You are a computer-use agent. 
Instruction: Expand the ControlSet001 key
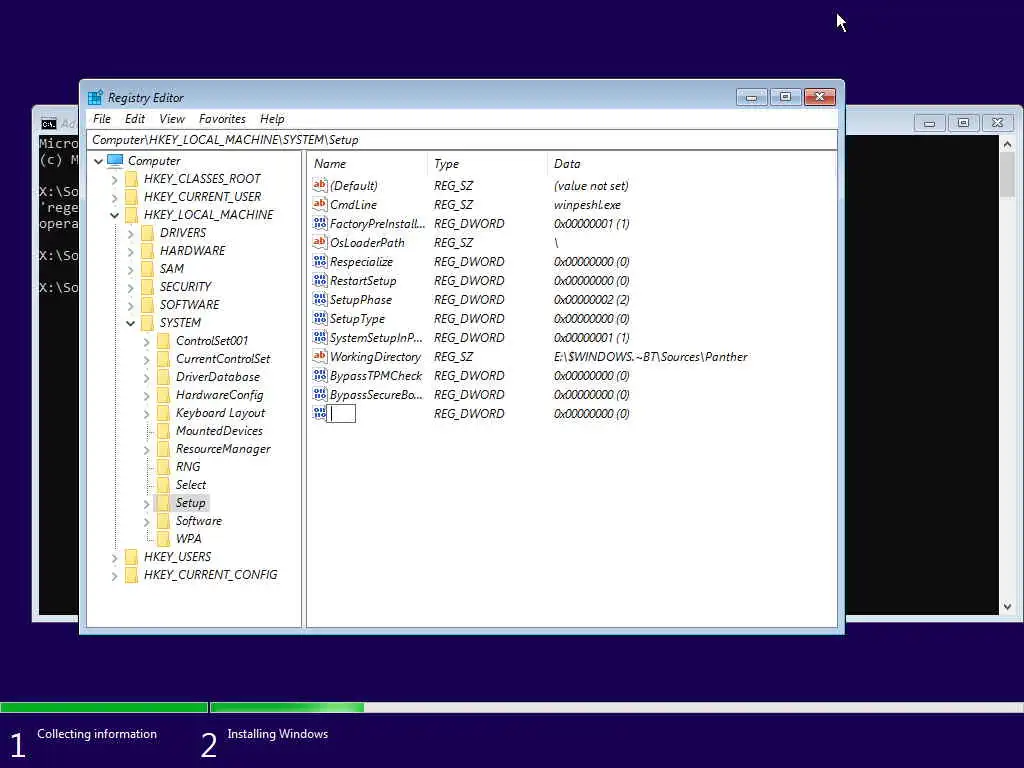(x=146, y=341)
